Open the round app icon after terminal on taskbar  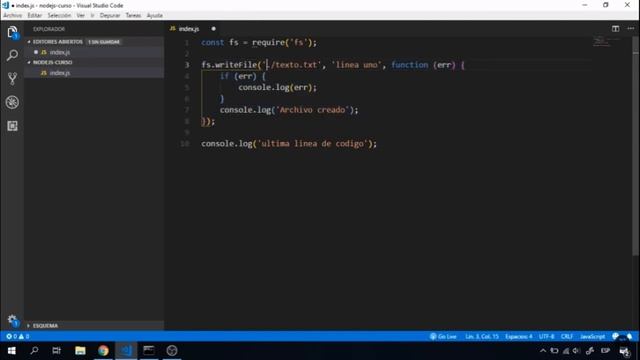(x=172, y=351)
